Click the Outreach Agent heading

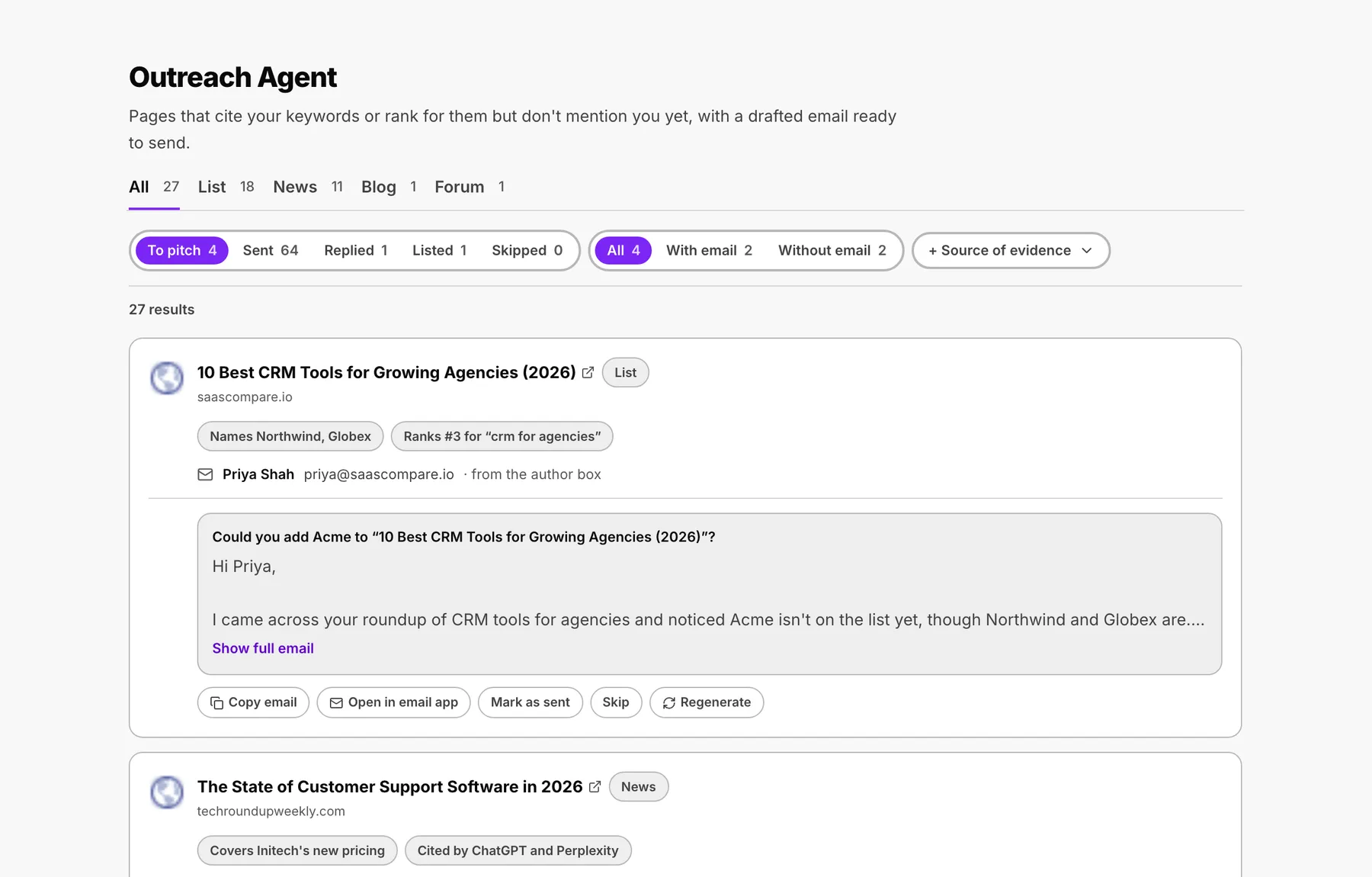pos(232,77)
